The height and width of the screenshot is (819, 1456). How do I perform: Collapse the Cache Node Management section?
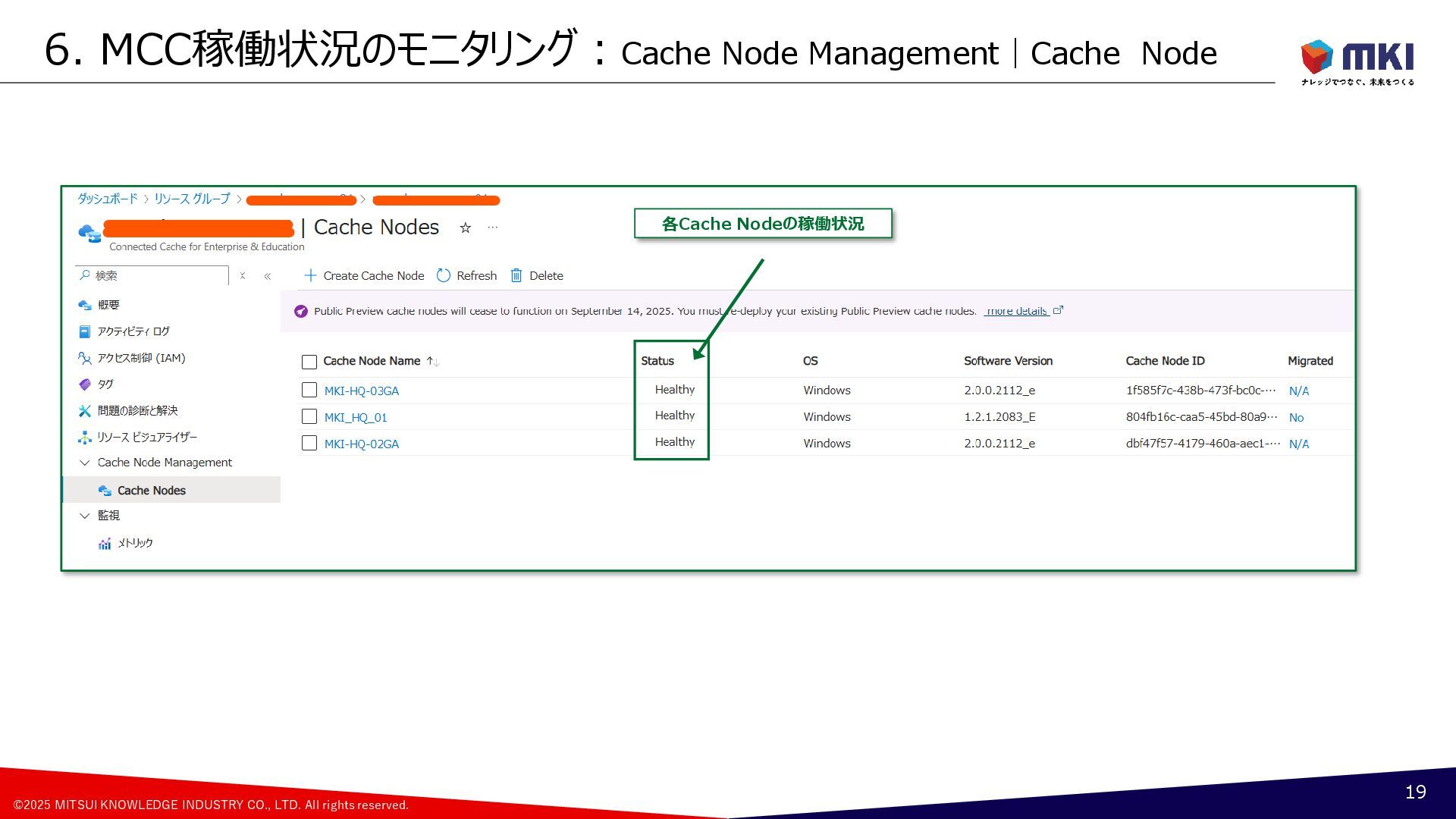(85, 463)
